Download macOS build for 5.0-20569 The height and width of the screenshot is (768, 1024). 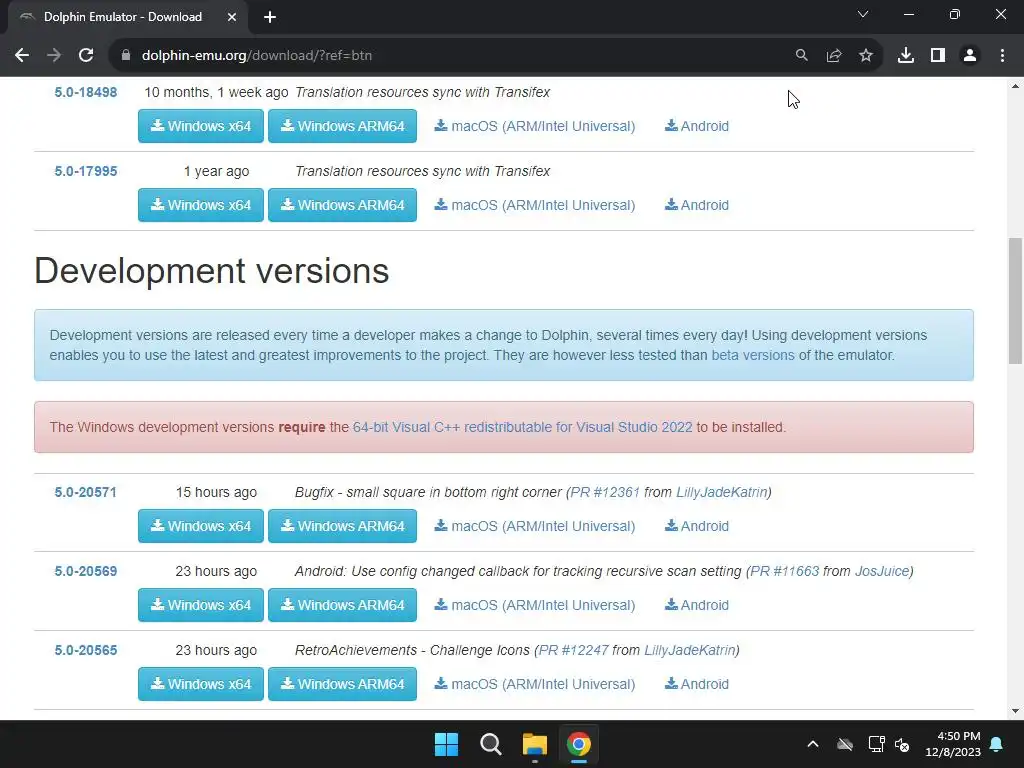(x=535, y=605)
